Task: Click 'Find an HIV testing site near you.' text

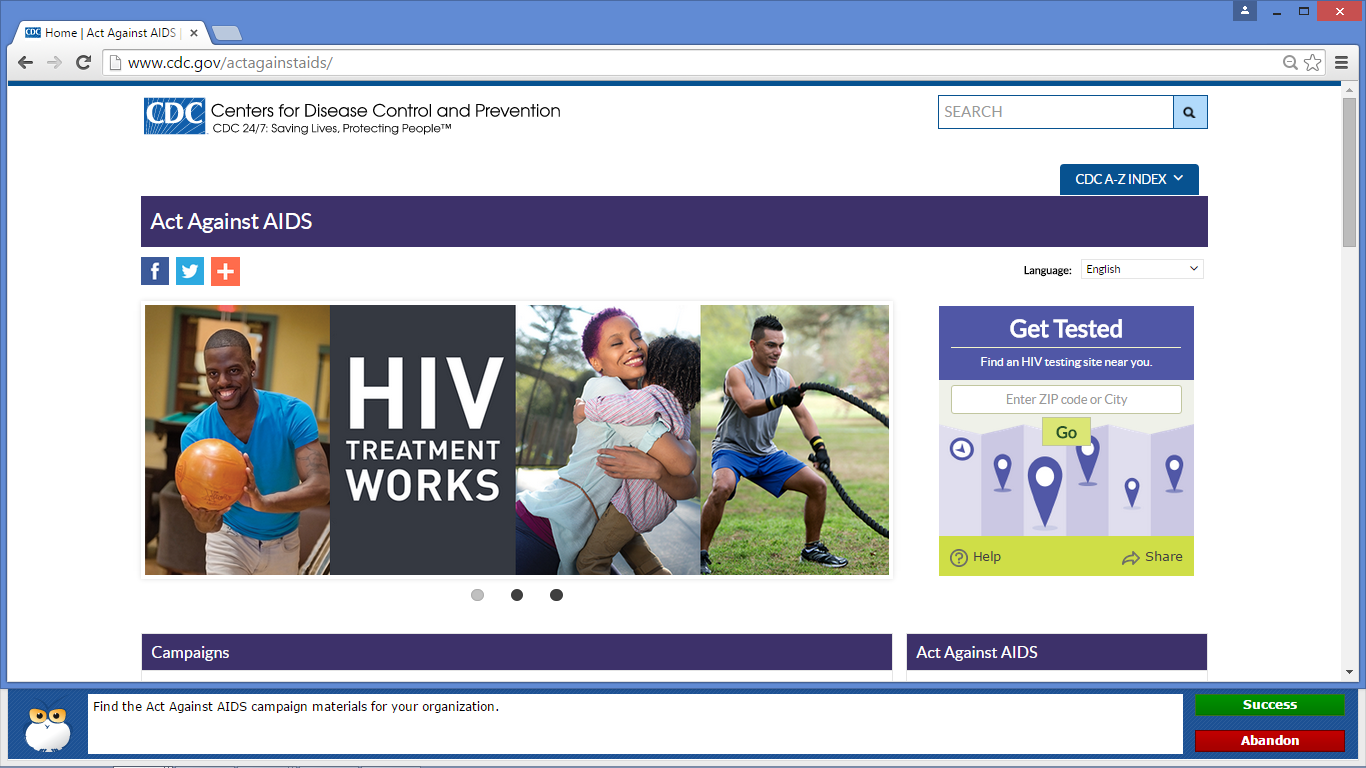Action: (x=1066, y=362)
